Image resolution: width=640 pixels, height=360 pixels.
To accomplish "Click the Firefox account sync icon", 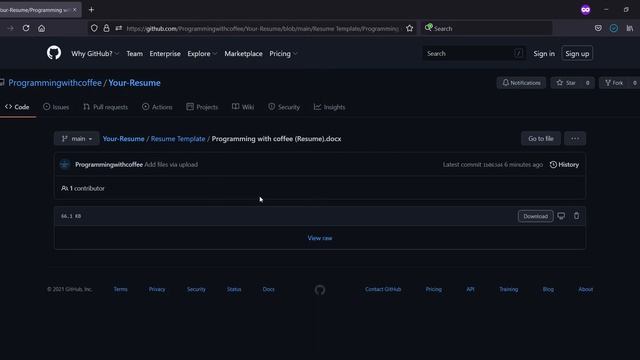I will (x=613, y=28).
